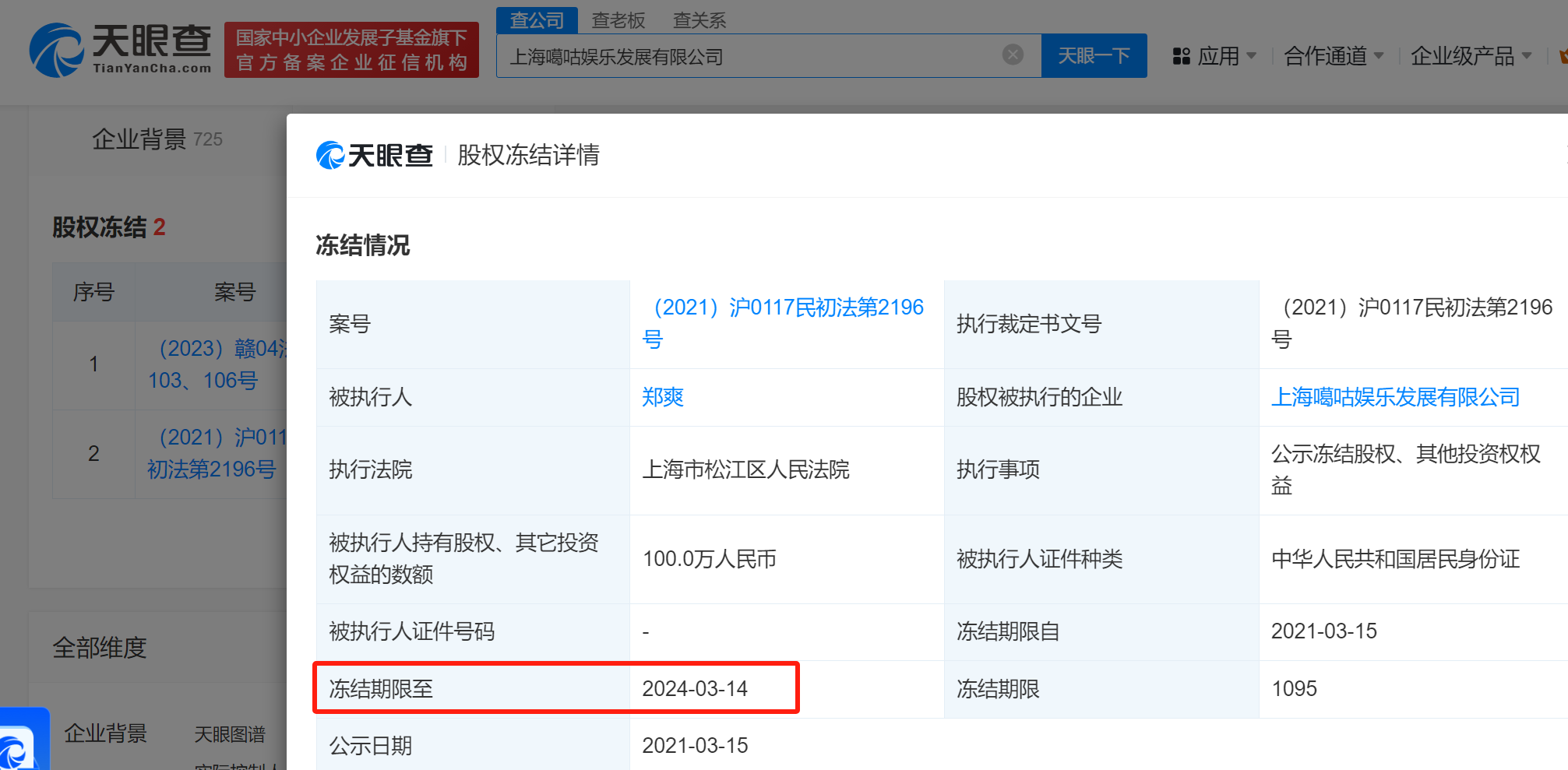Click the blue floating widget icon at bottom left
The image size is (1568, 770).
coord(23,740)
